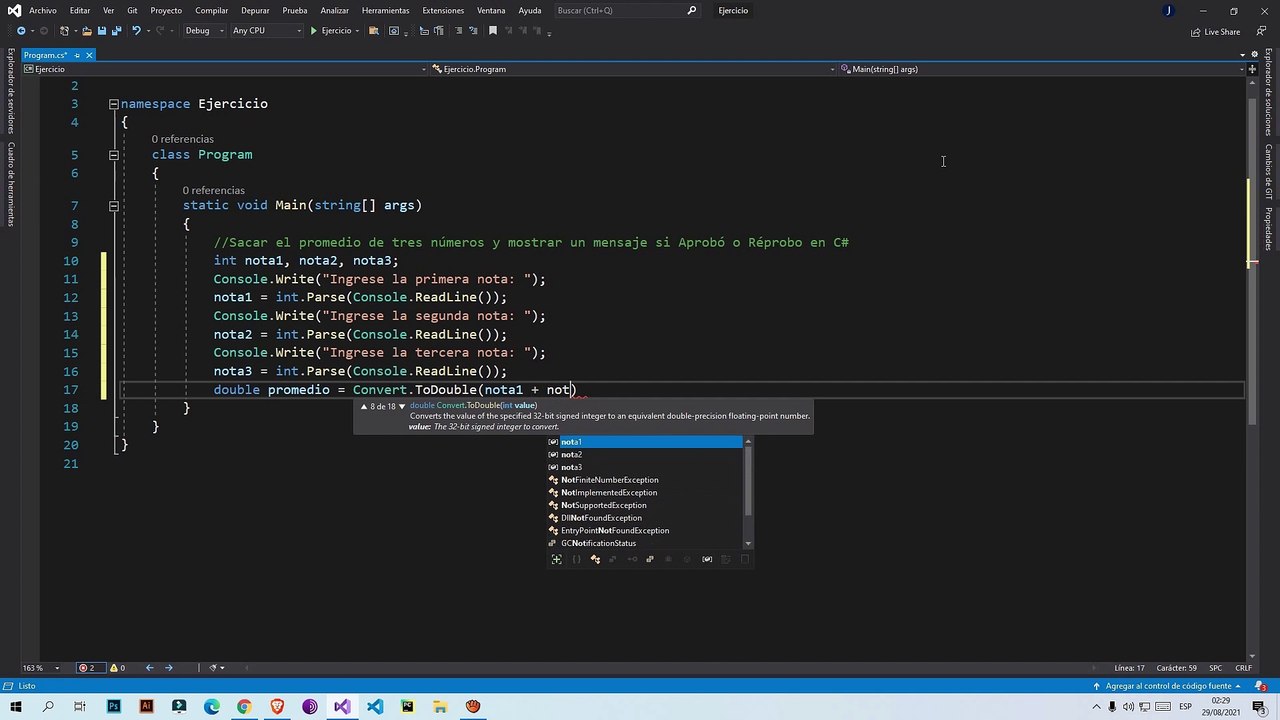This screenshot has height=720, width=1280.
Task: Toggle the classes filter in IntelliSense popup
Action: 595,559
